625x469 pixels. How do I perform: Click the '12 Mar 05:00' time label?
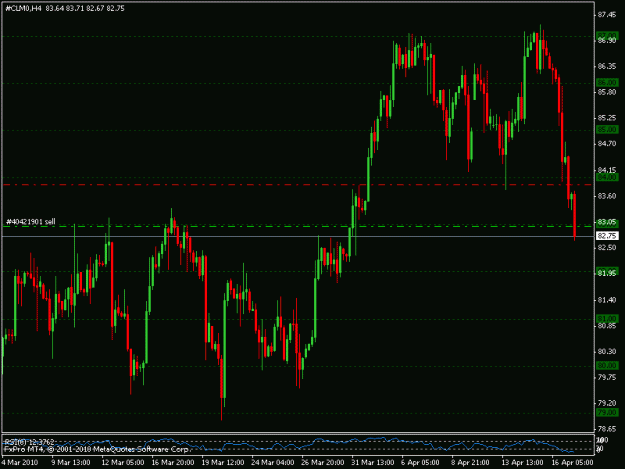click(x=122, y=463)
